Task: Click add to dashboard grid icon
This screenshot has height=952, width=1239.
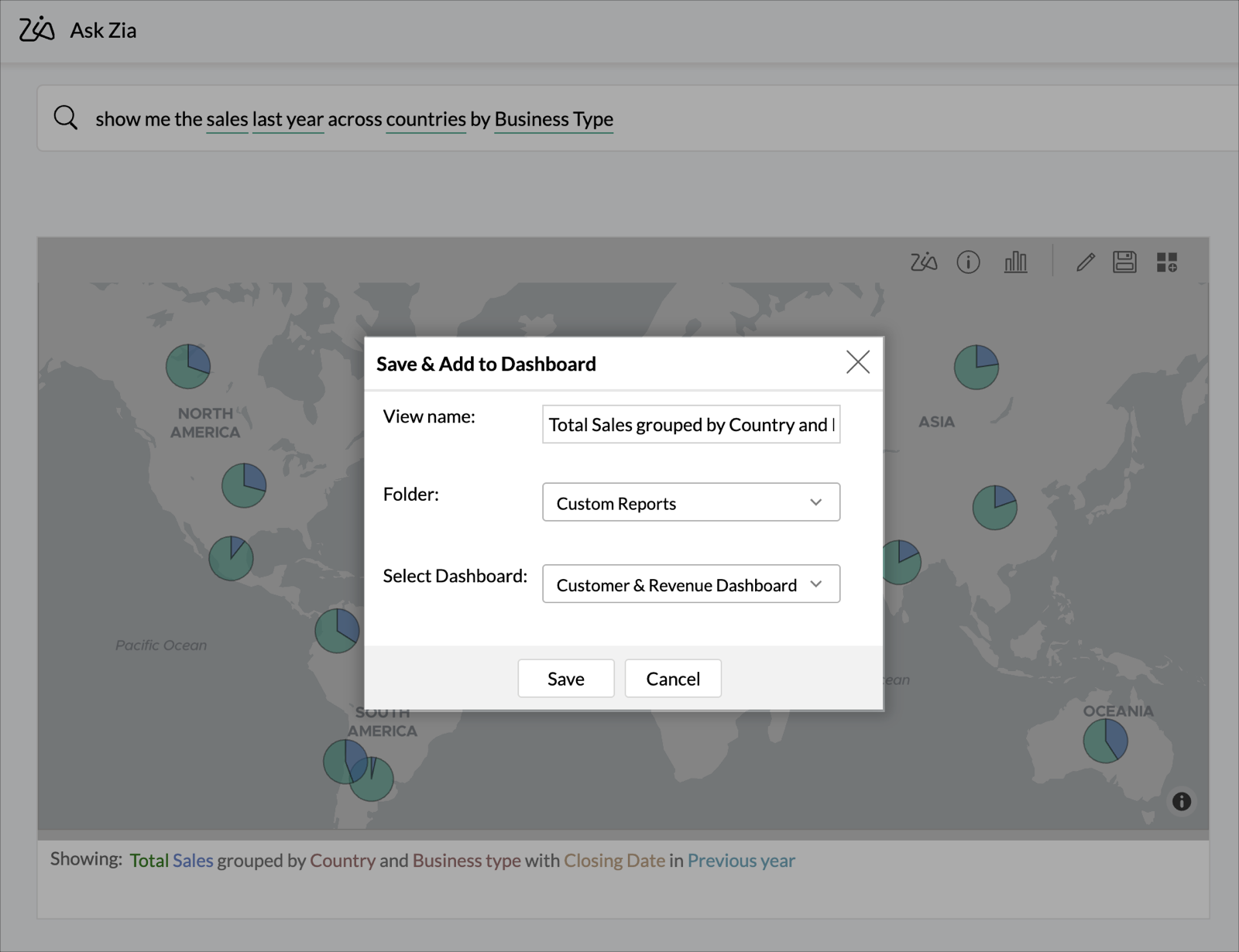Action: click(1167, 262)
